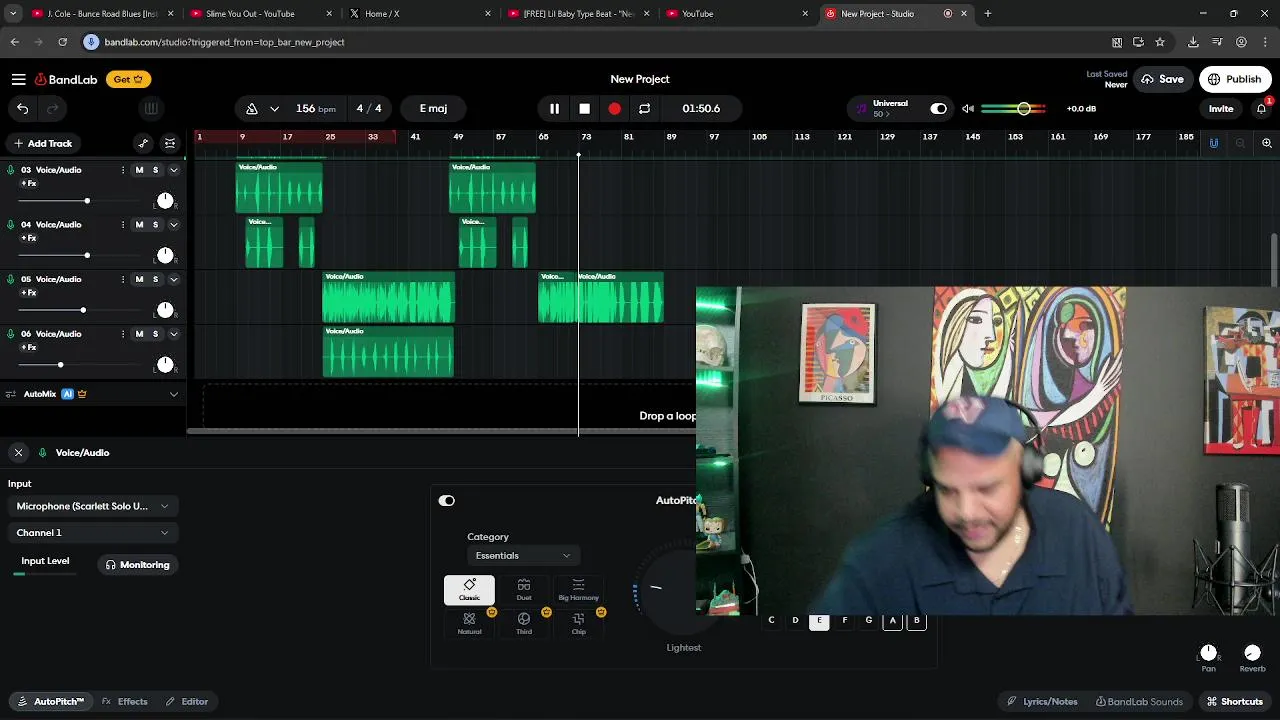Redo the last undone action
The image size is (1280, 720).
click(x=52, y=108)
